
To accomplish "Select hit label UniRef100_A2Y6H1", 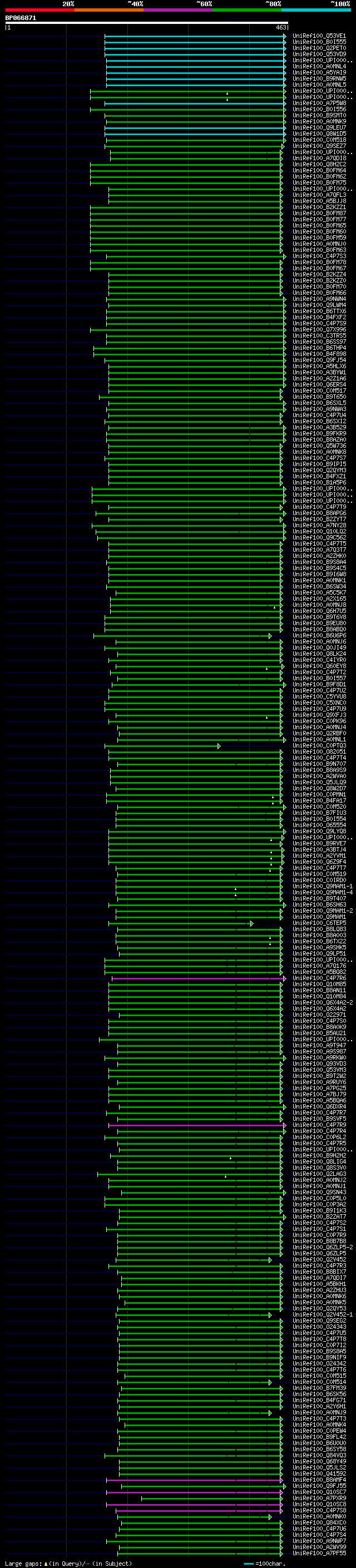I will coord(319,1406).
